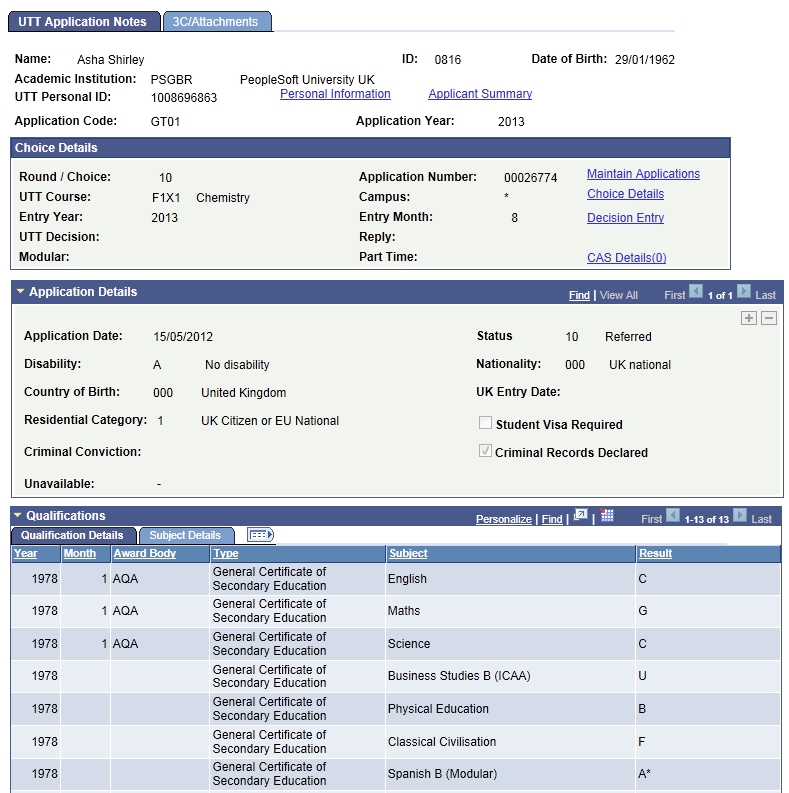Click First in Qualifications navigation
Screen dimensions: 789x793
[x=651, y=519]
